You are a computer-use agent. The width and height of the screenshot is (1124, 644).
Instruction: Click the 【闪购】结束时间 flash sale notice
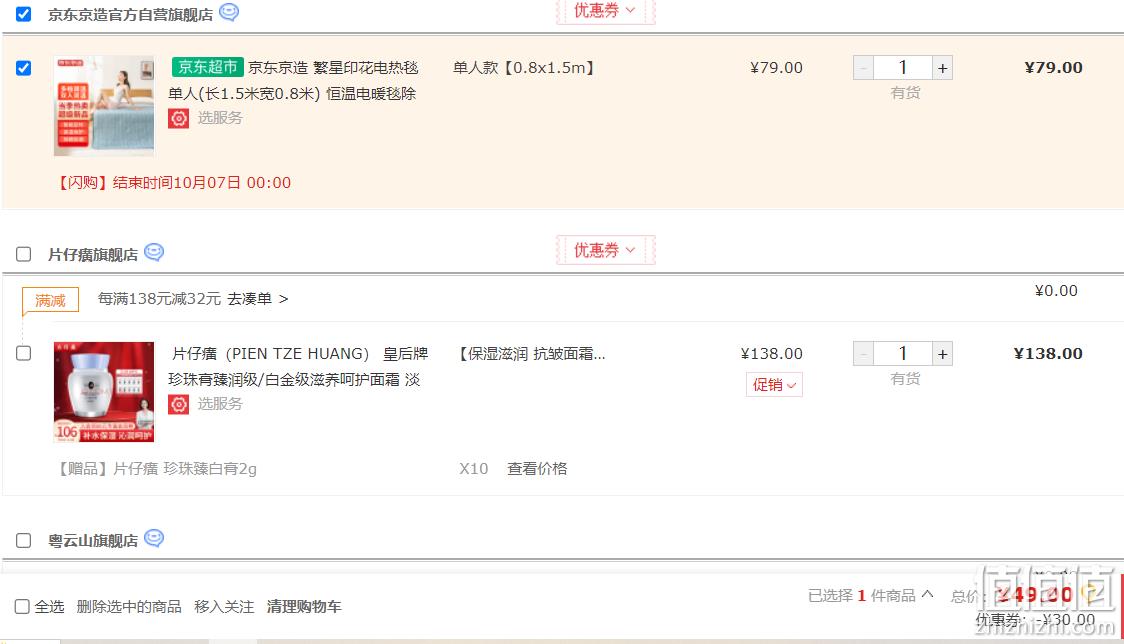(173, 183)
